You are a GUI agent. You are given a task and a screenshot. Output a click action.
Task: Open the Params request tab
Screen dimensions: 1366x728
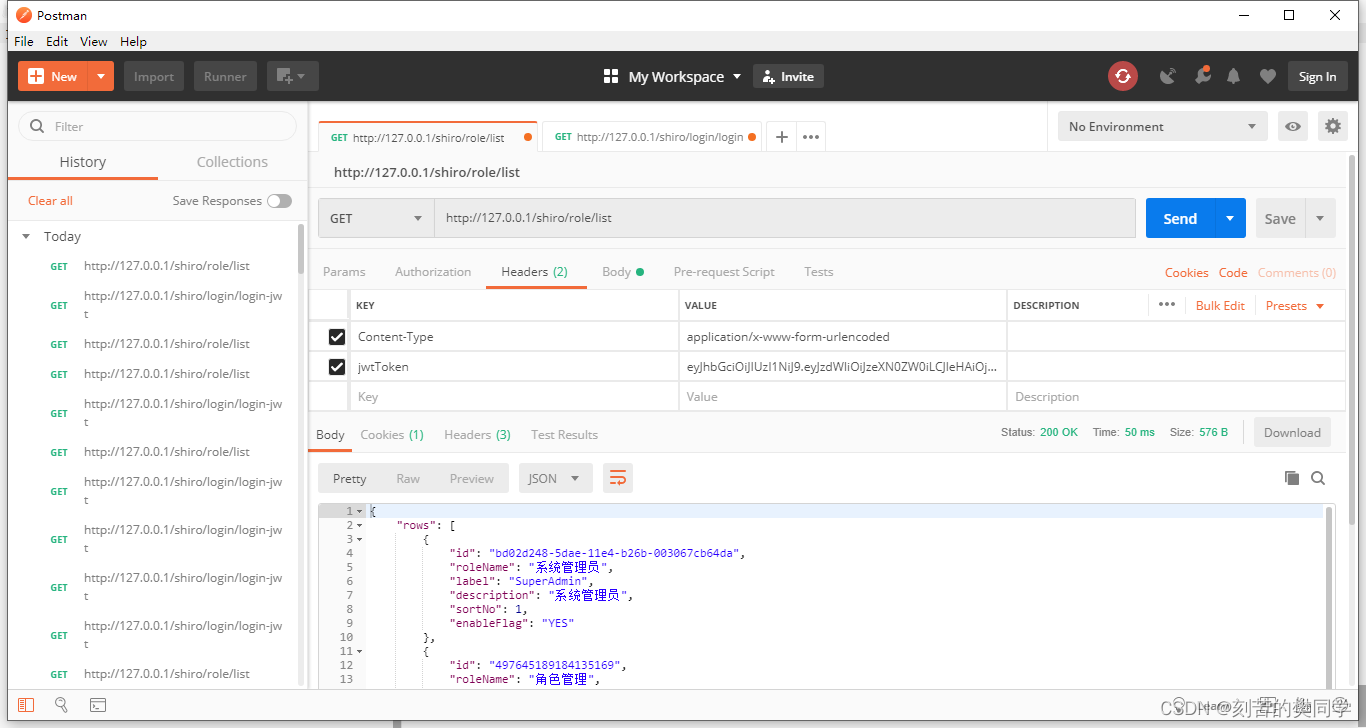(344, 272)
